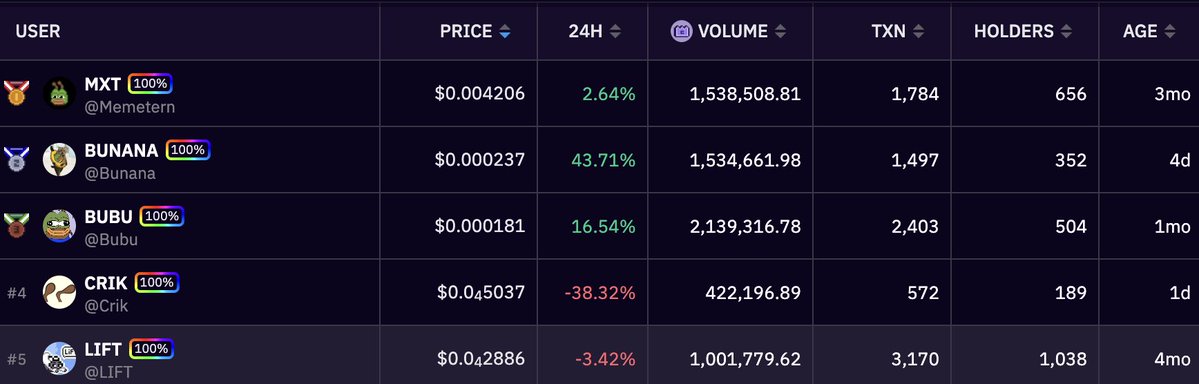
Task: Open the @Bunana profile link
Action: tap(120, 174)
